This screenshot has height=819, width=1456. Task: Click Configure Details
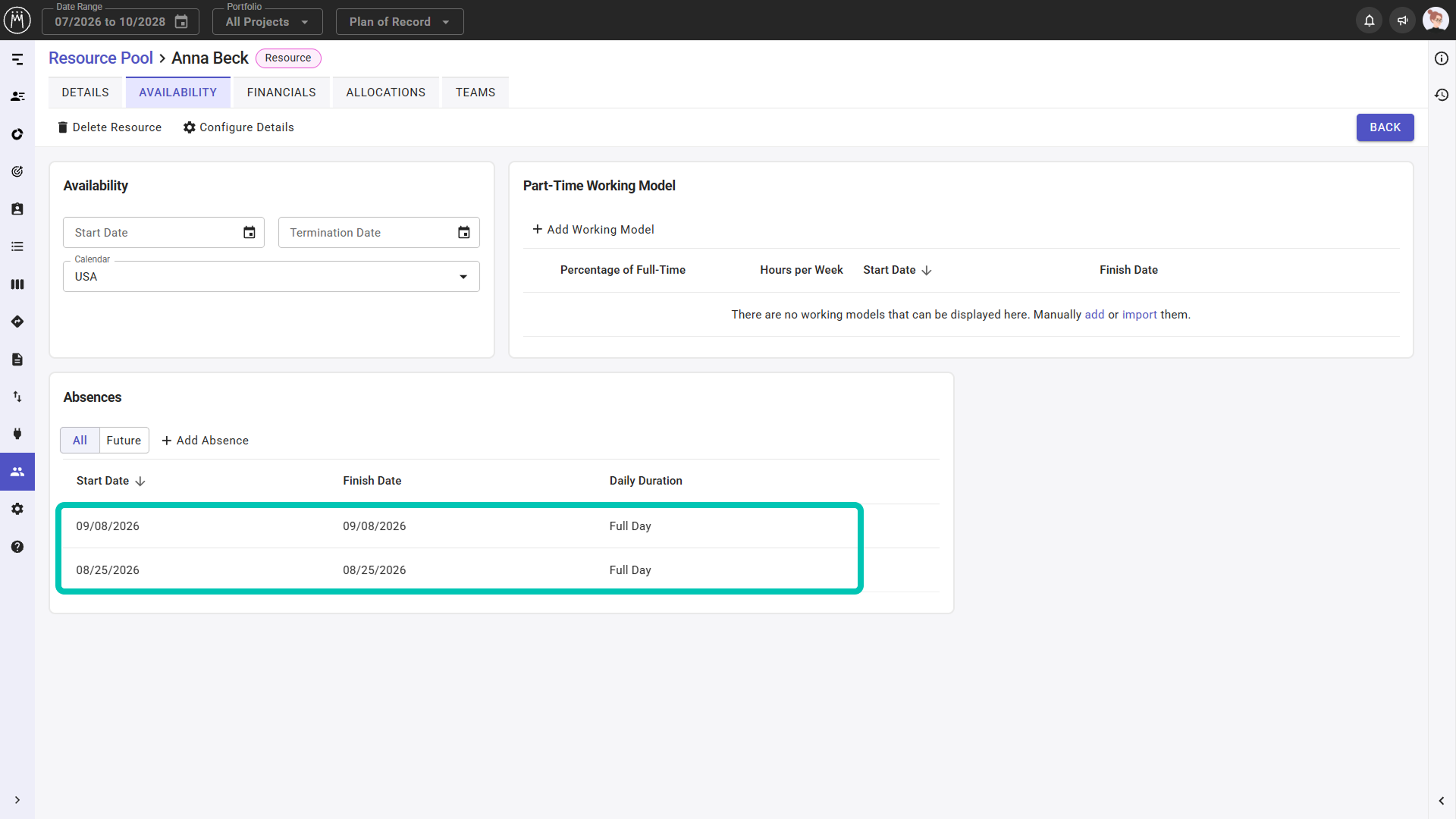coord(239,127)
